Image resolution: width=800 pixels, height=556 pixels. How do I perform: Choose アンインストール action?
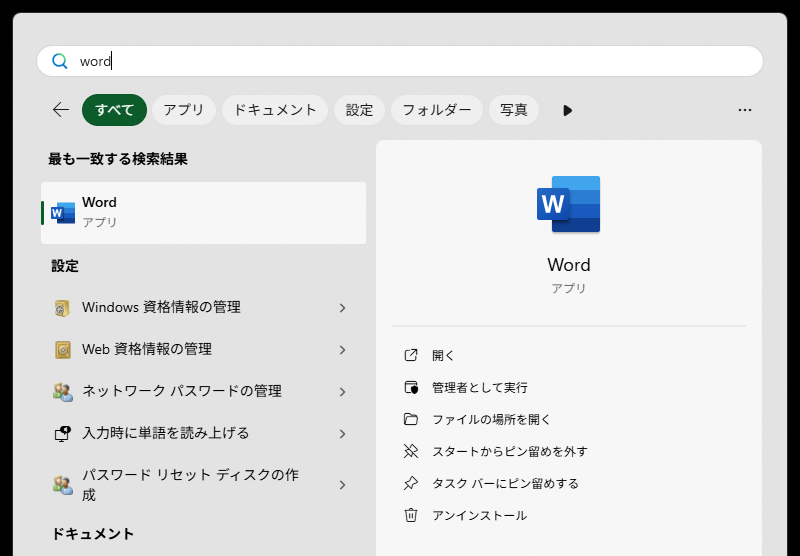[x=480, y=515]
